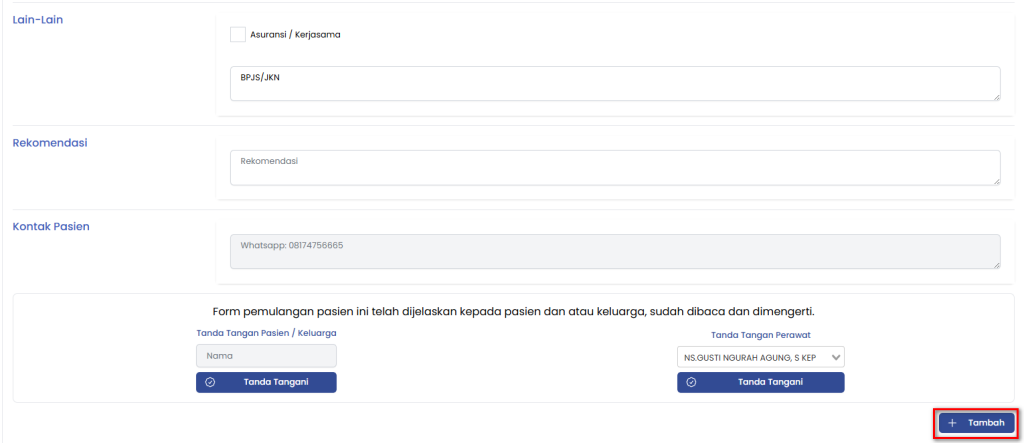
Task: Click the Tambah button
Action: pyautogui.click(x=976, y=423)
